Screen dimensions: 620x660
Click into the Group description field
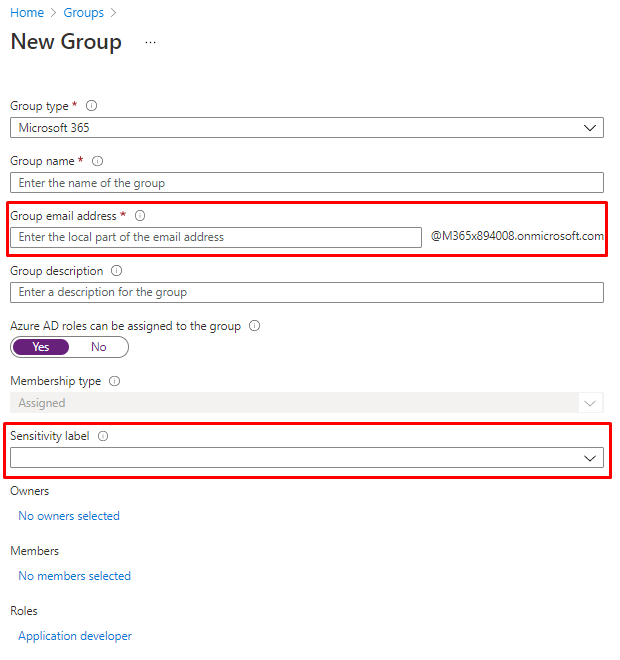[306, 292]
